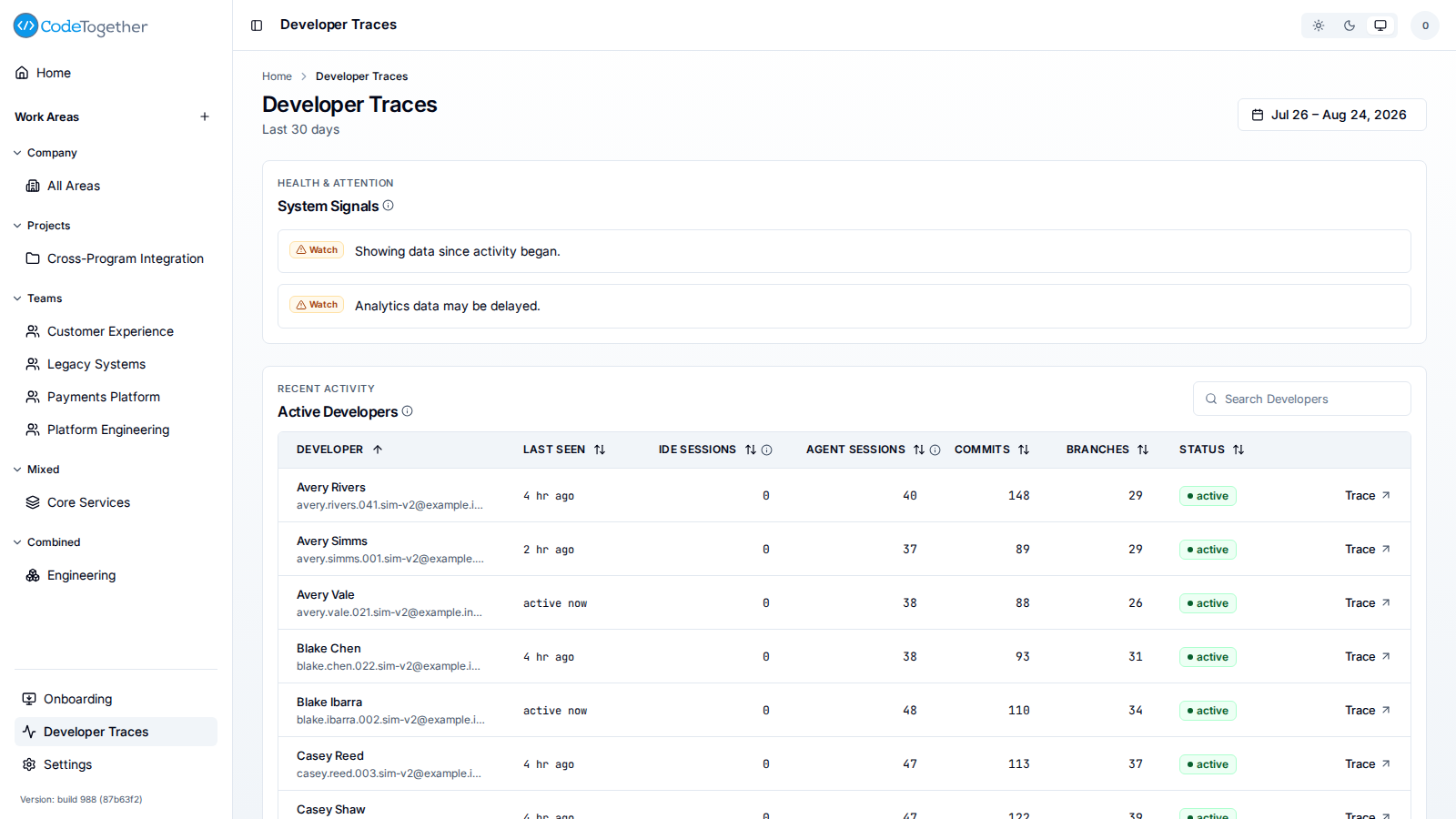This screenshot has height=819, width=1456.
Task: Sort by Status column
Action: tap(1211, 450)
